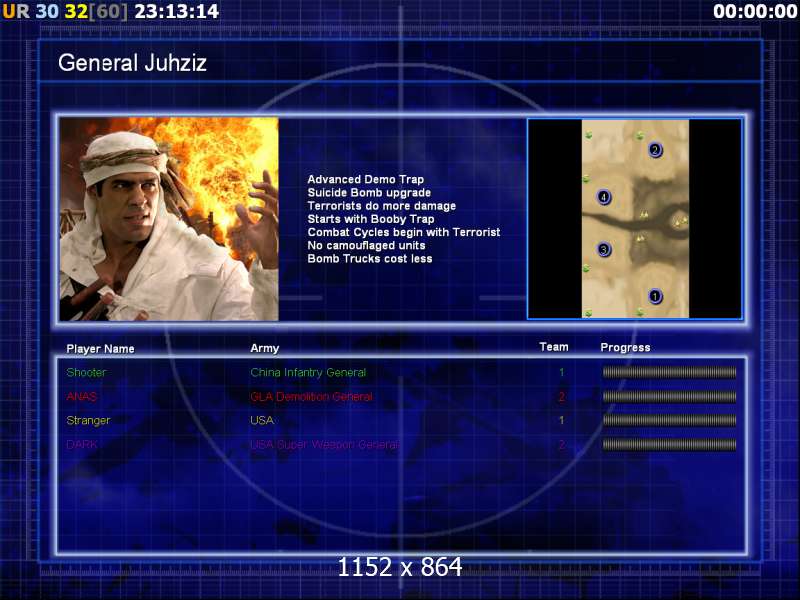Screen dimensions: 800x600
Task: Click DARK's loading progress bar
Action: click(x=669, y=444)
